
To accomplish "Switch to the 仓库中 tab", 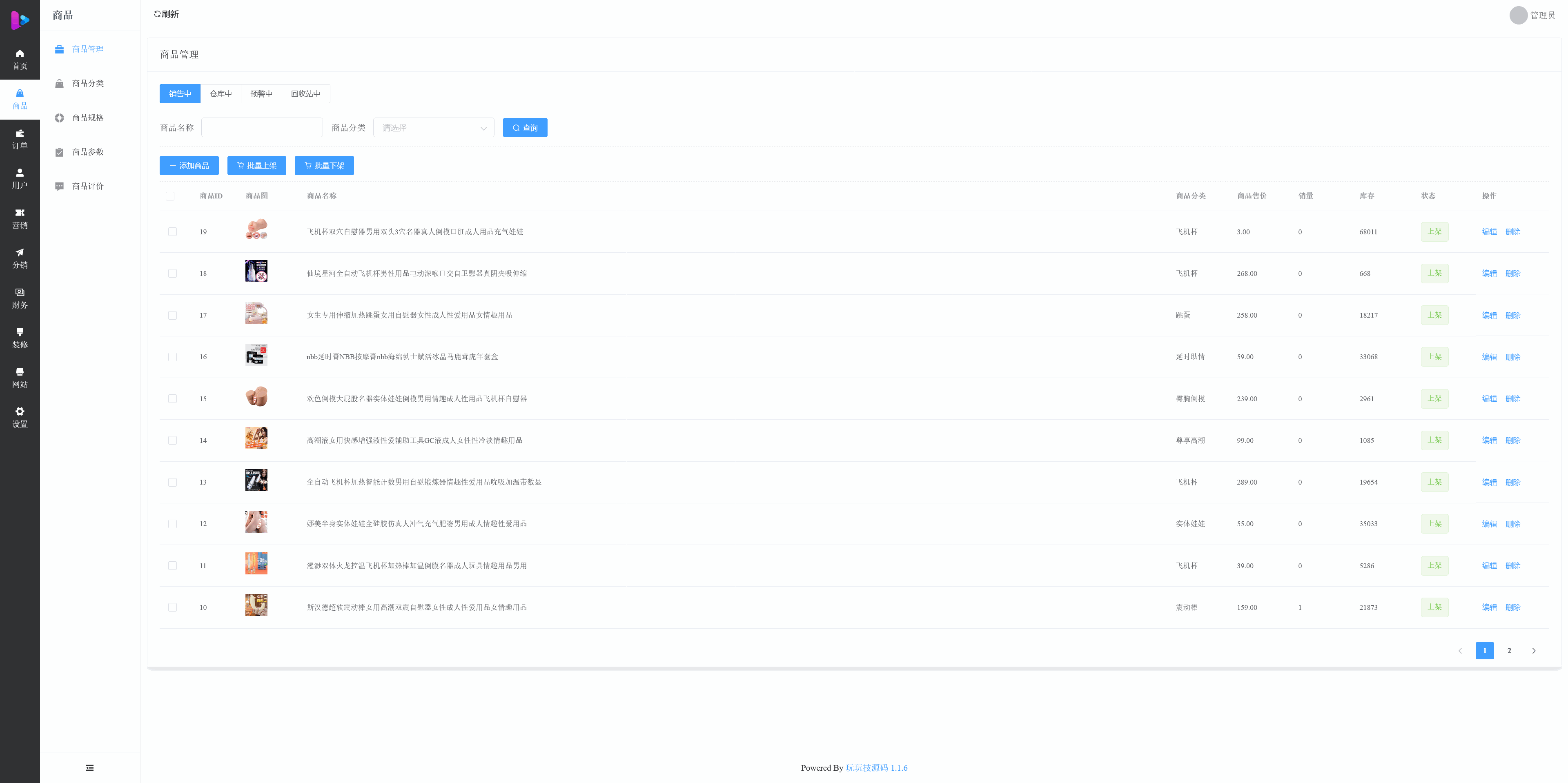I will point(220,94).
